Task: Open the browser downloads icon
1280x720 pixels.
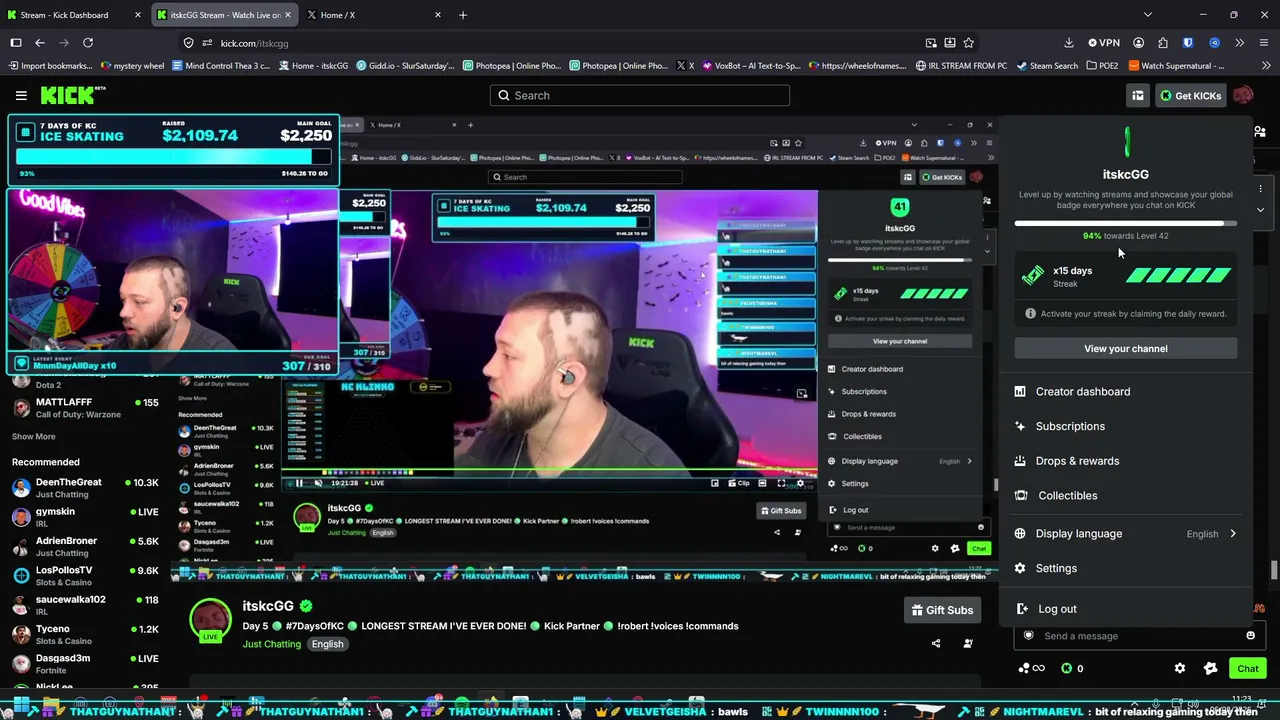Action: (x=1069, y=43)
